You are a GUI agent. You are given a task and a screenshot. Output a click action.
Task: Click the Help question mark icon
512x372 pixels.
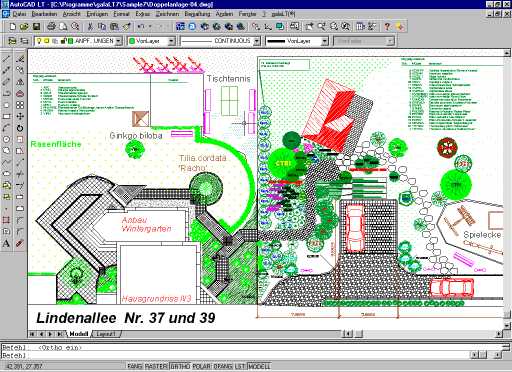point(387,27)
